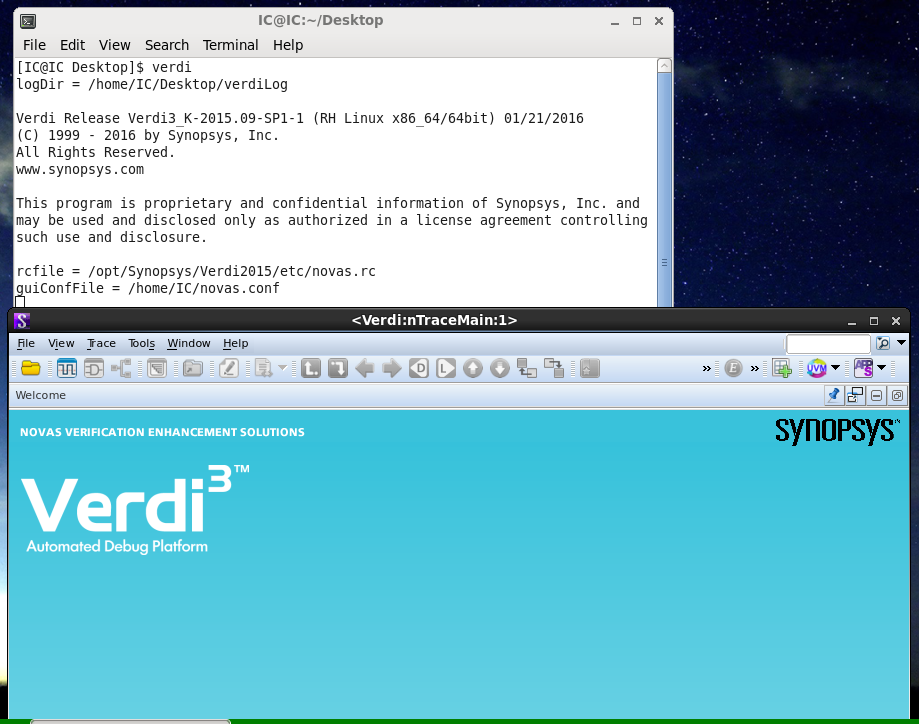Open the Trace menu in Verdi

[x=101, y=344]
